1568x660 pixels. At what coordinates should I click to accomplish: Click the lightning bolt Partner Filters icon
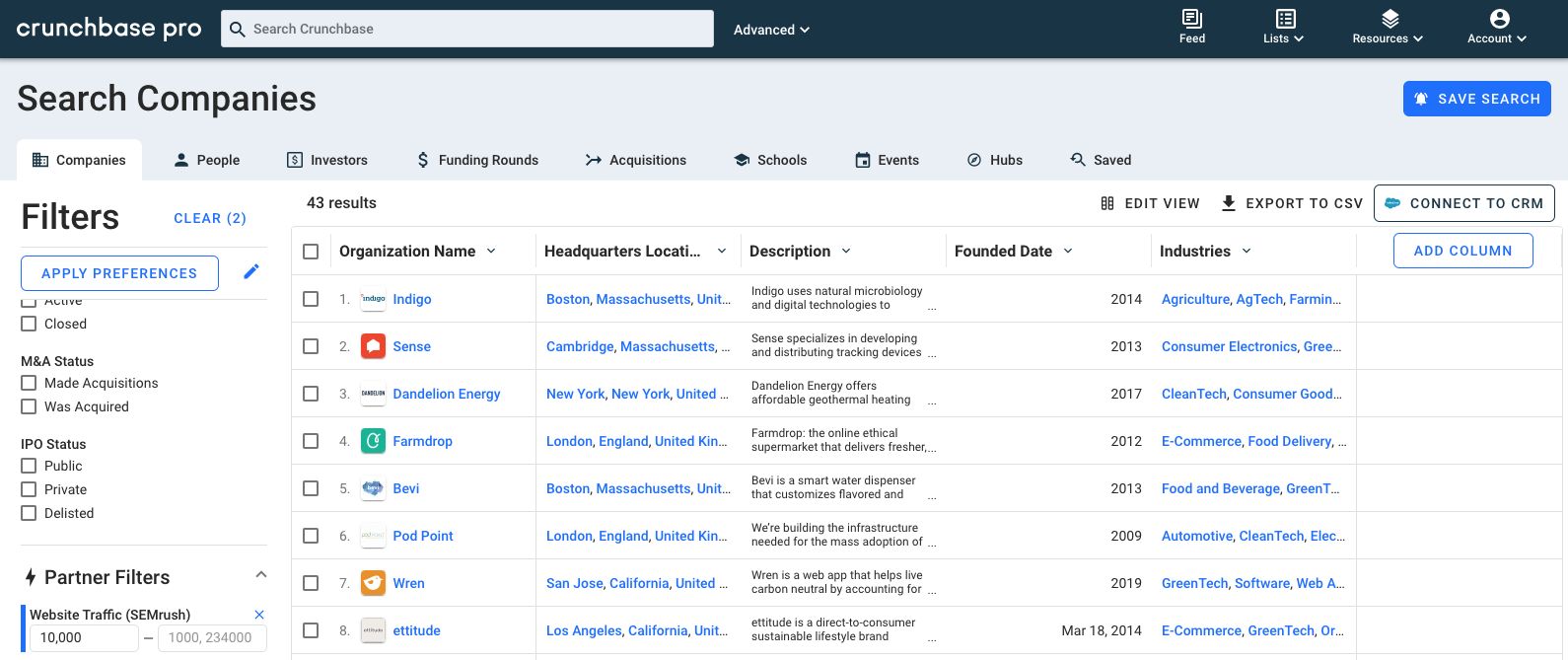tap(31, 577)
